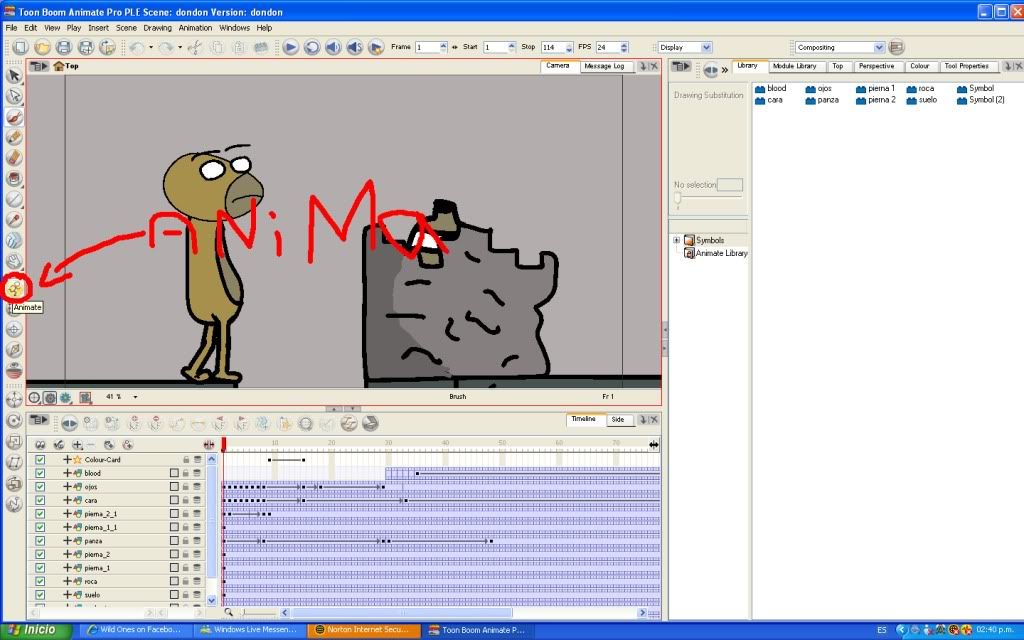Screen dimensions: 1024x640
Task: Click the New scene icon
Action: point(20,47)
